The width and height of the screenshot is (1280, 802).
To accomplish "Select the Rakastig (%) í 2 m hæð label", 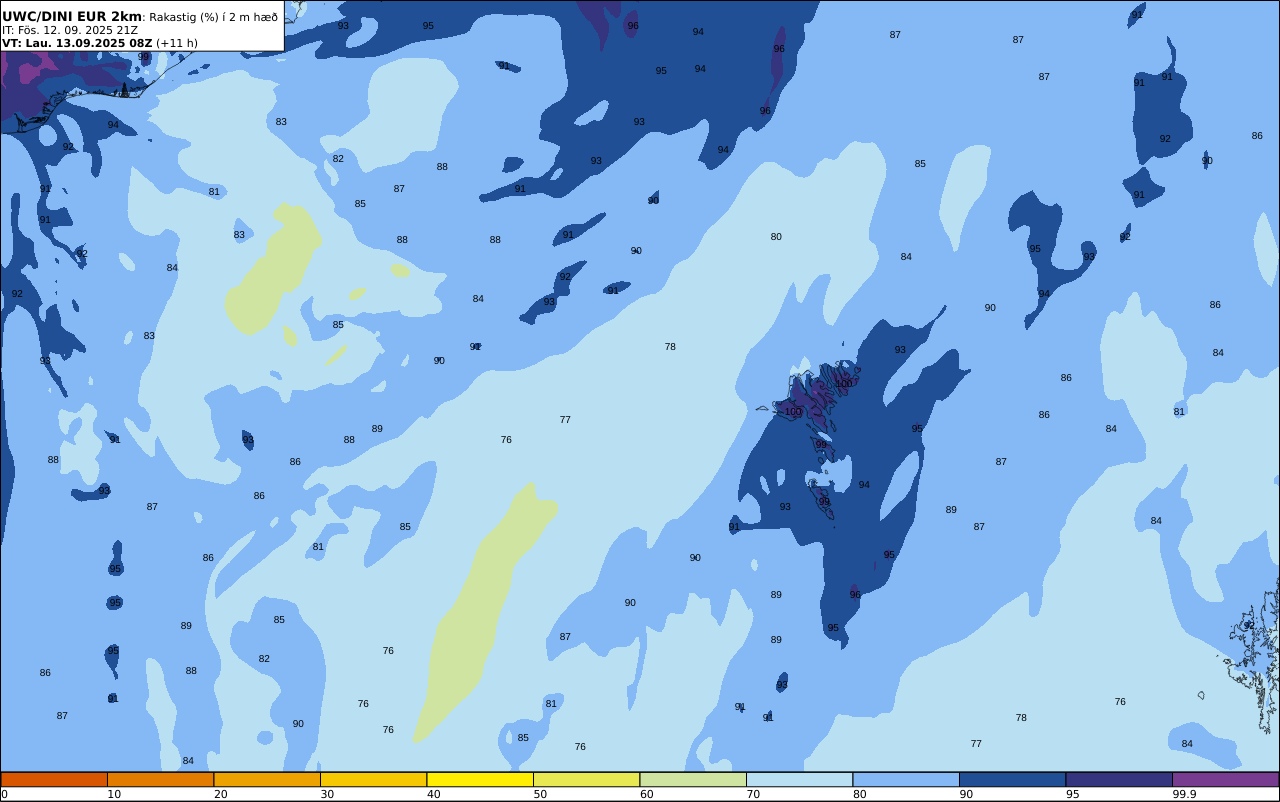I will coord(213,17).
